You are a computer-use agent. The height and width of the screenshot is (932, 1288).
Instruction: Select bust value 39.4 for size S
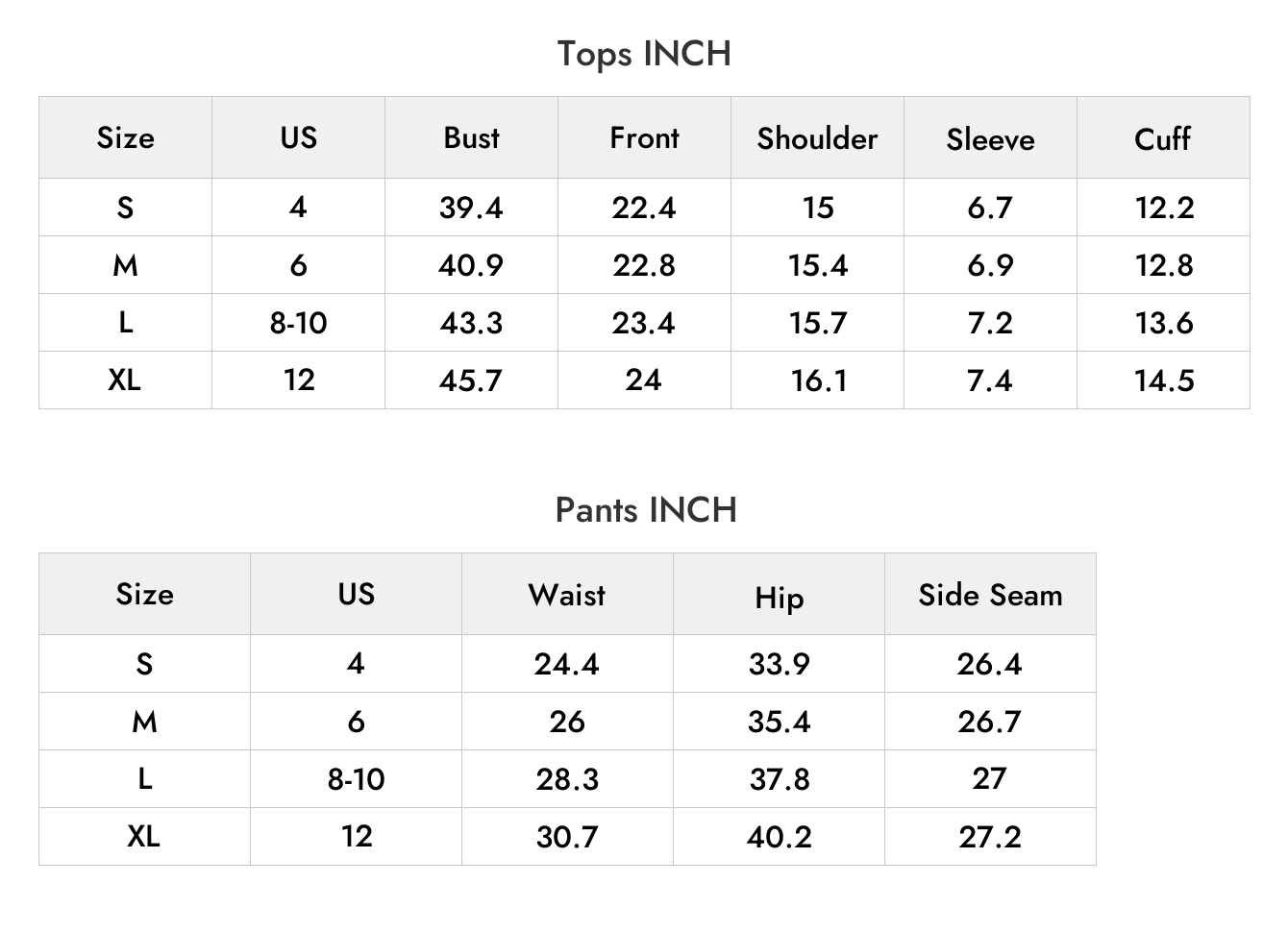tap(471, 208)
